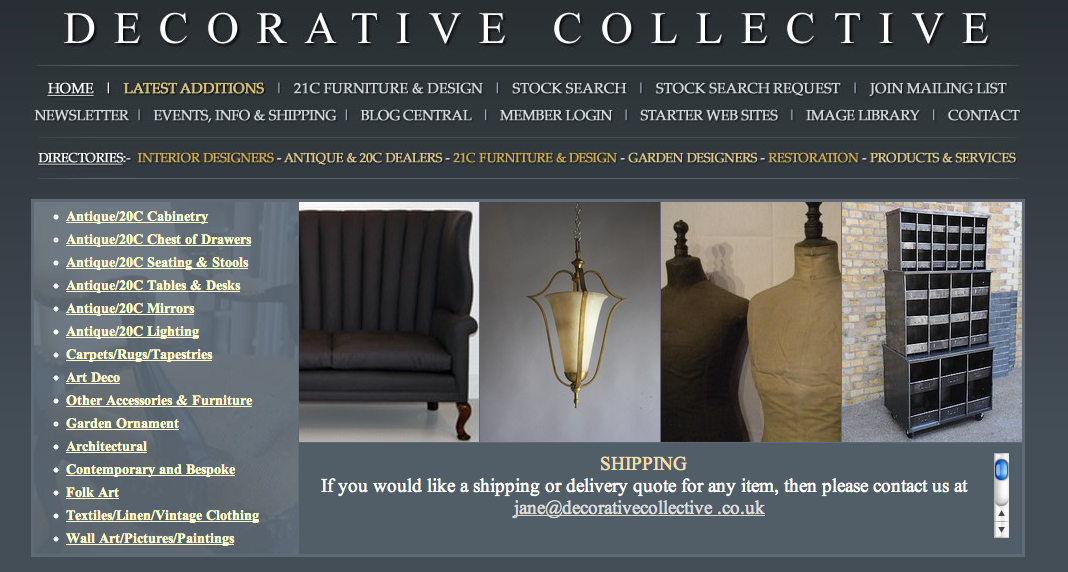
Task: Click the jane@decorativecollective email link
Action: [x=639, y=509]
